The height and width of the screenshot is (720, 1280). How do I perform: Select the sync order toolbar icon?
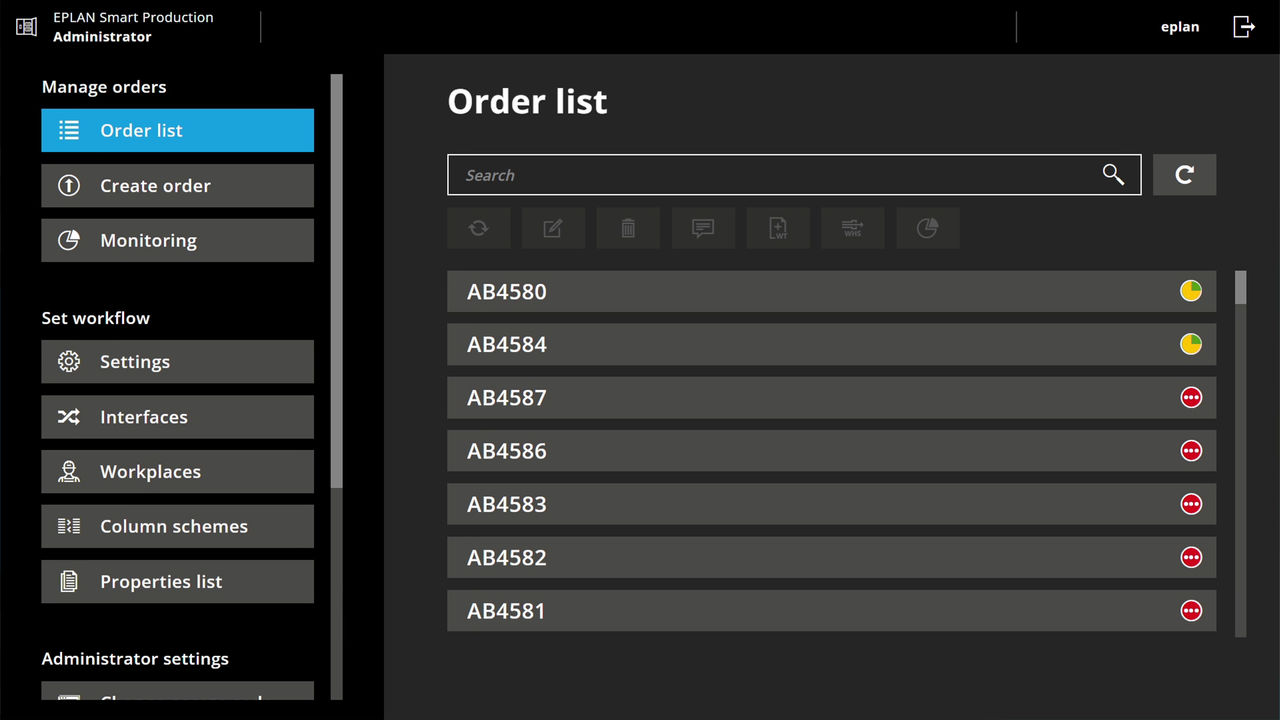click(x=478, y=228)
